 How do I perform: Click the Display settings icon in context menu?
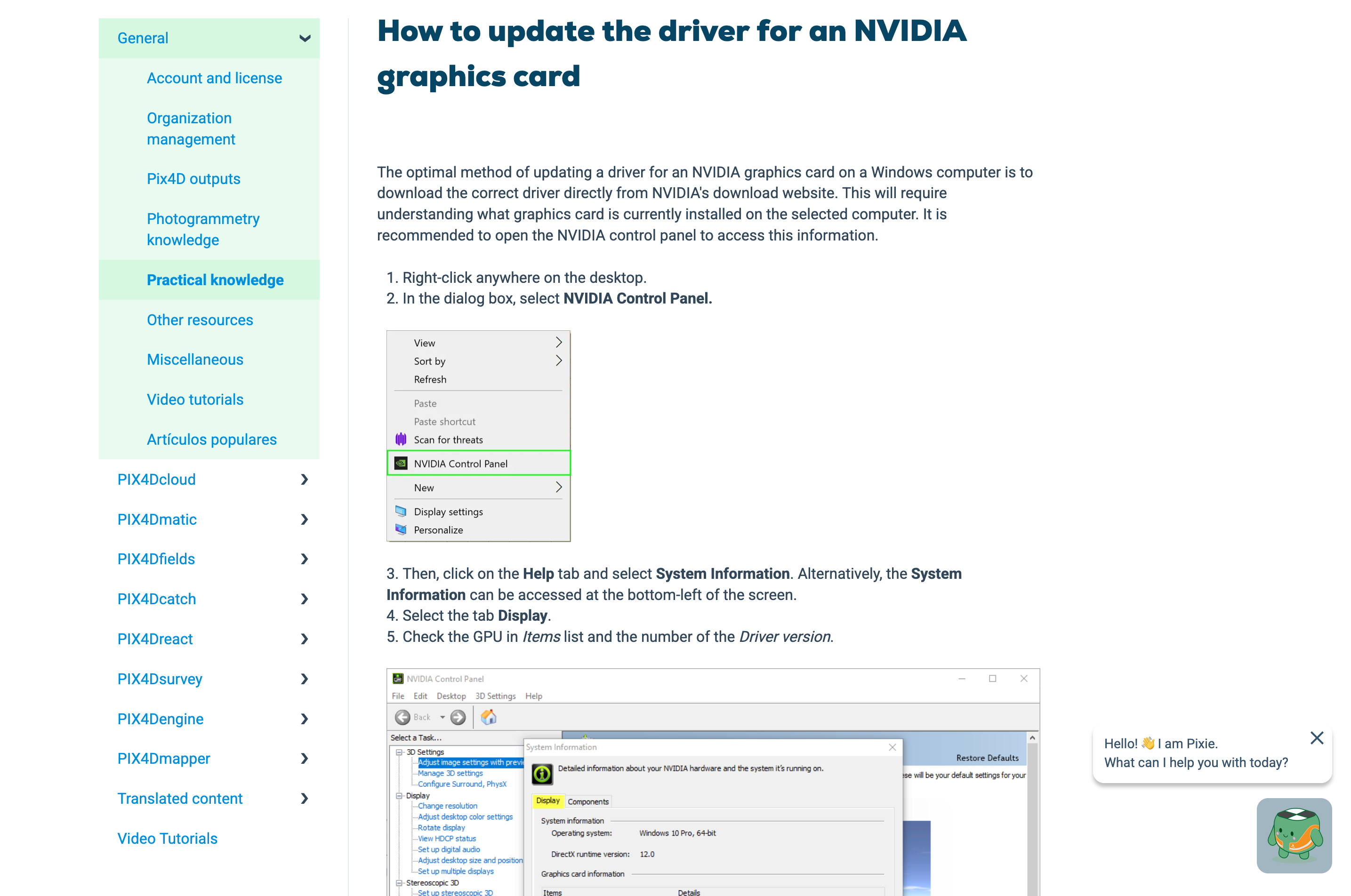pos(401,511)
